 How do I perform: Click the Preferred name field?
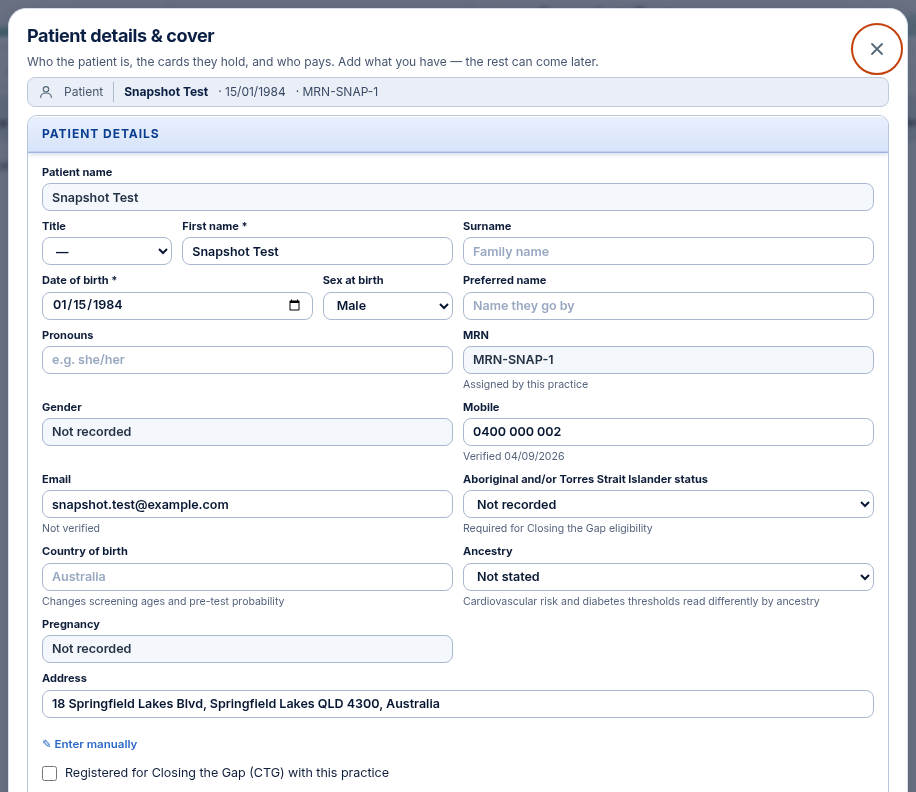coord(668,305)
